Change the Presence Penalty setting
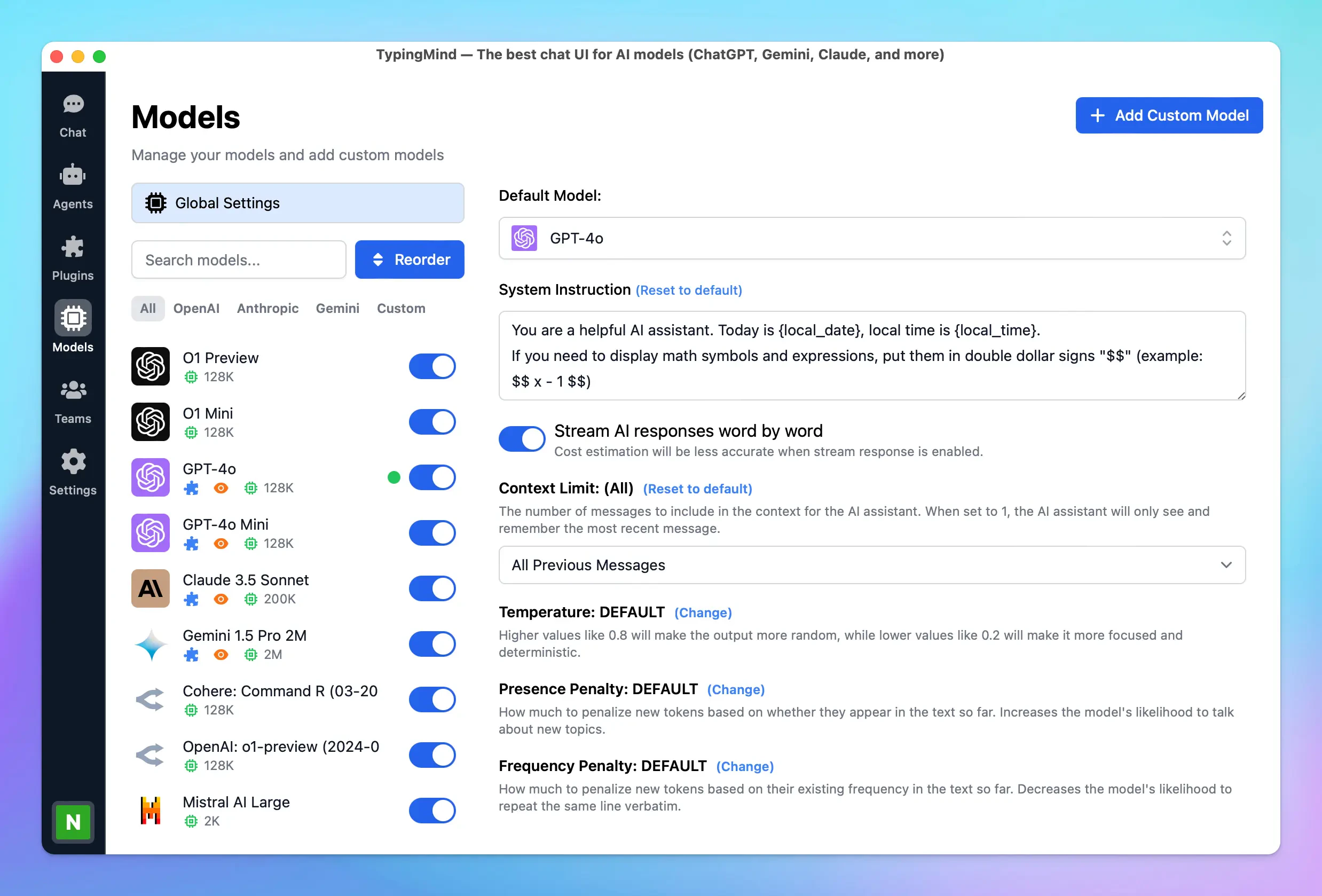 click(x=736, y=689)
